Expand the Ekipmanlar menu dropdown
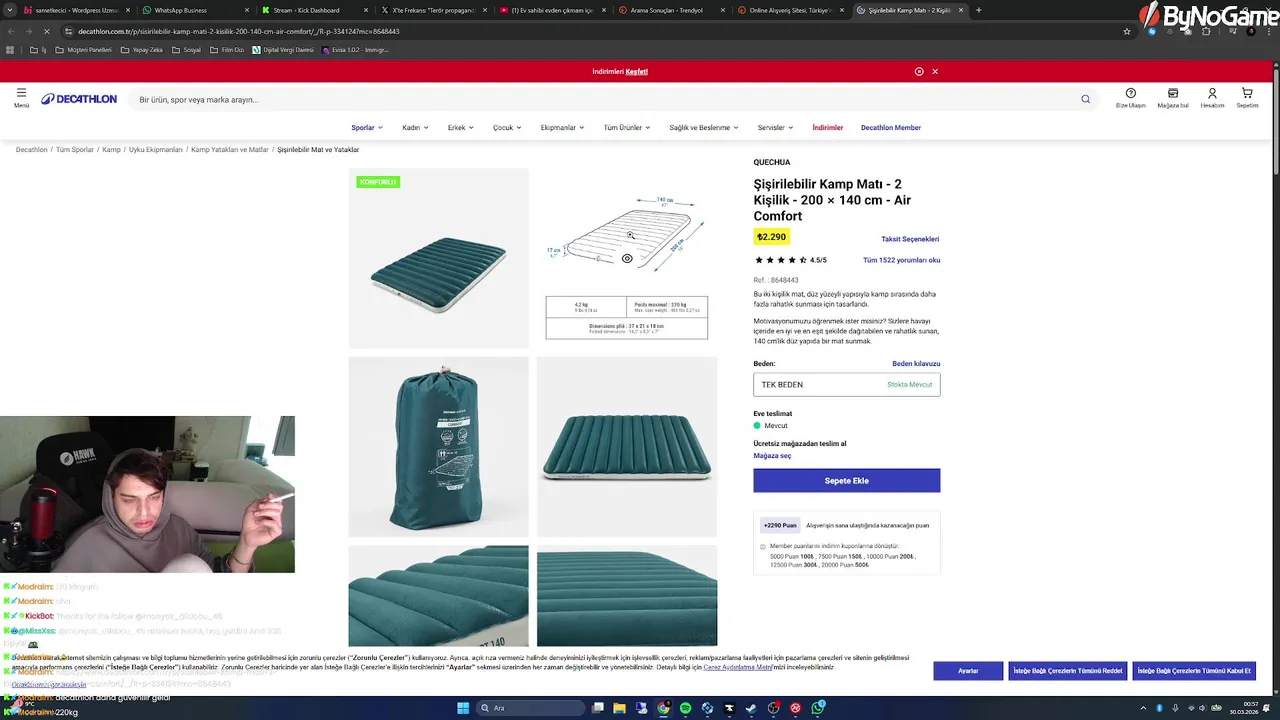The height and width of the screenshot is (720, 1280). tap(562, 128)
